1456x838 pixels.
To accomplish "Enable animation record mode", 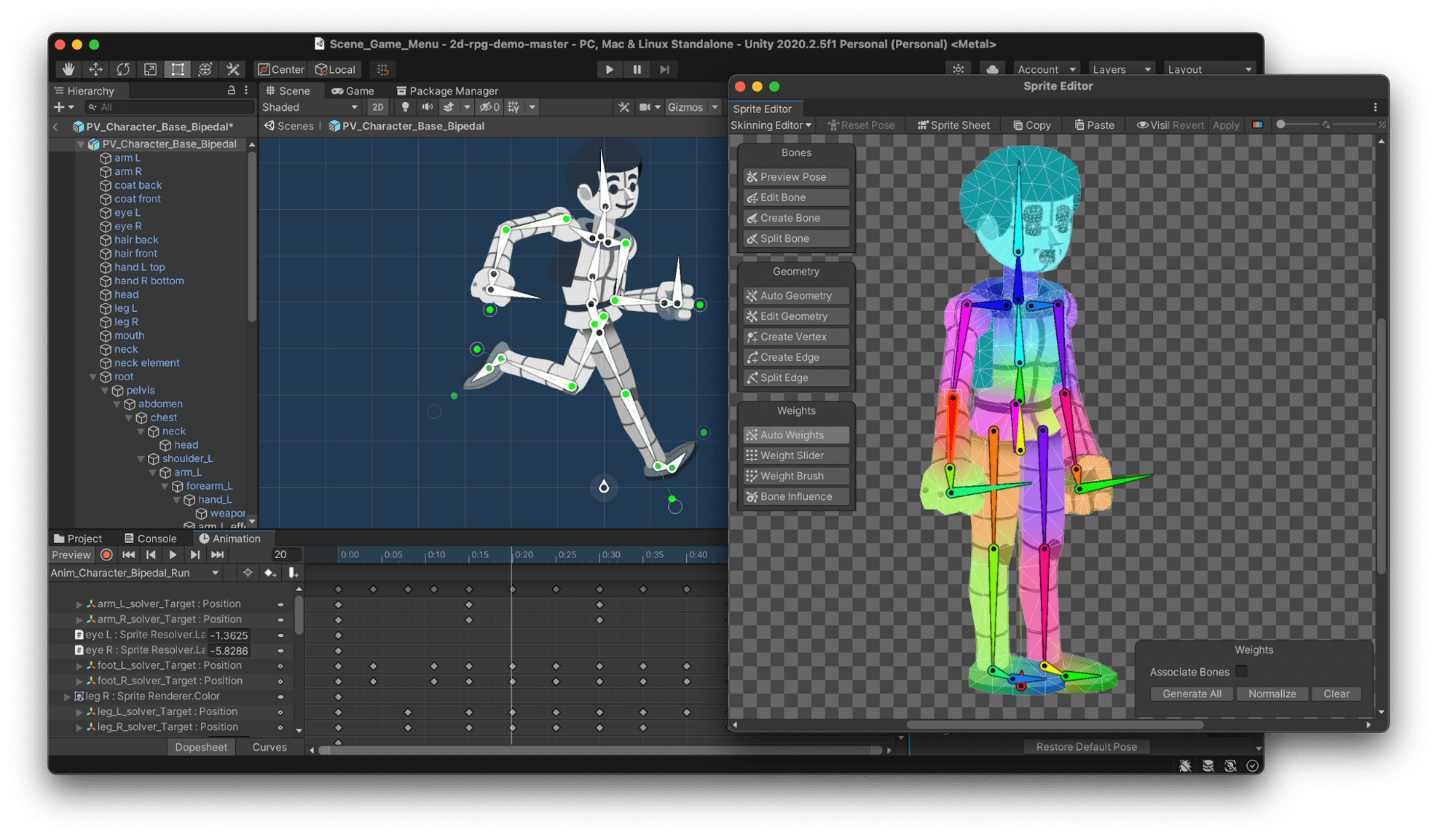I will click(106, 555).
